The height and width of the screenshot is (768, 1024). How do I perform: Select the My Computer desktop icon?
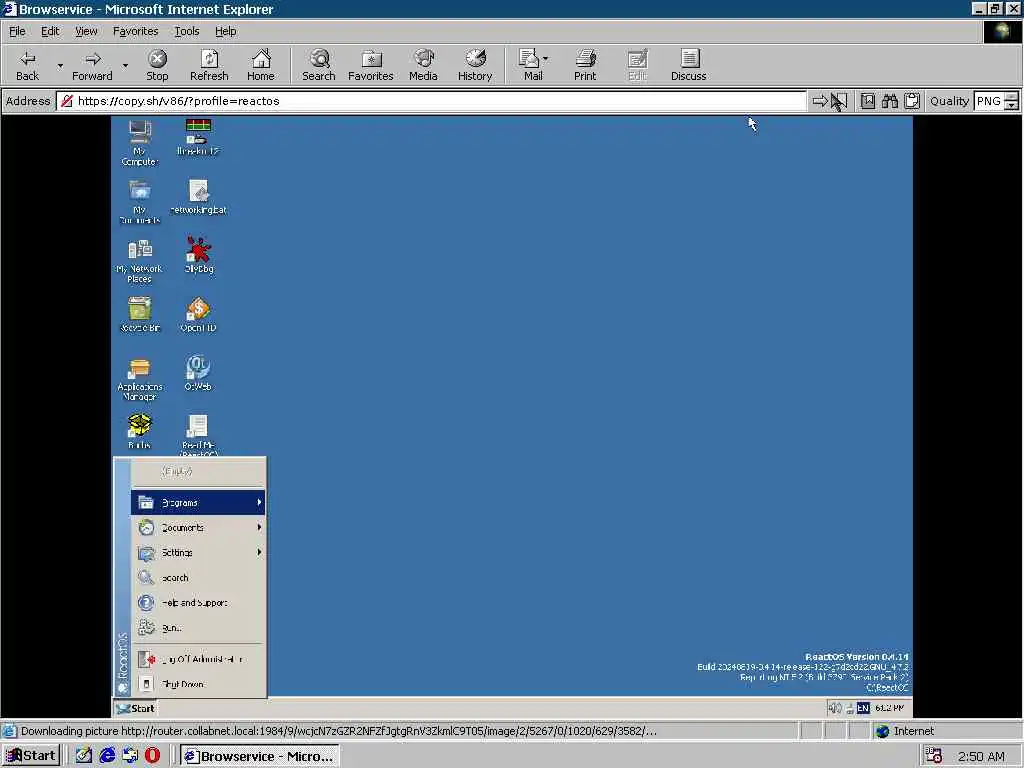pos(140,142)
